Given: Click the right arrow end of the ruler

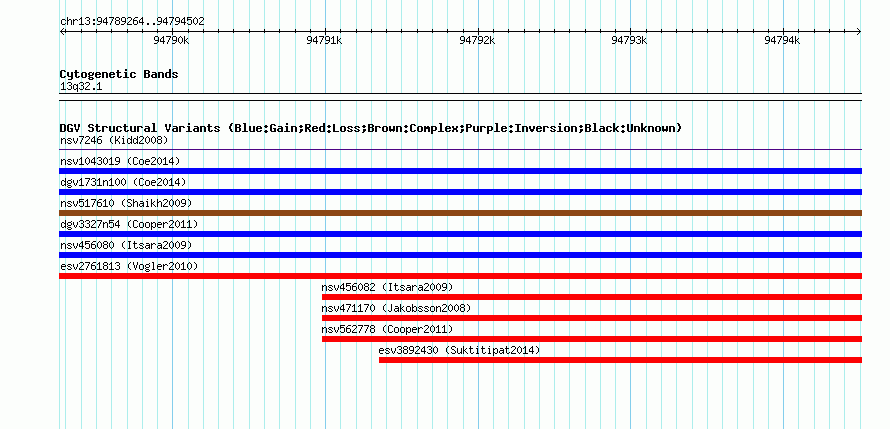Looking at the screenshot, I should pos(859,31).
